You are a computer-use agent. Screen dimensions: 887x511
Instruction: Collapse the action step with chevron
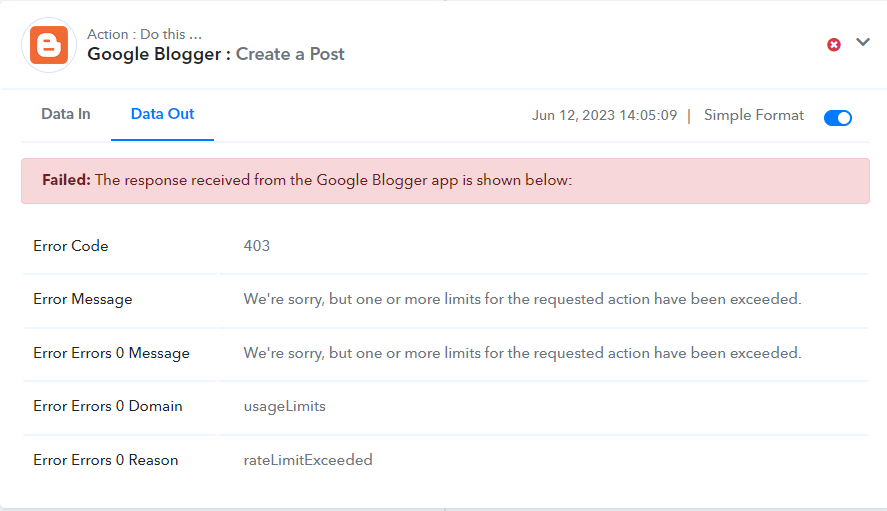(x=863, y=42)
